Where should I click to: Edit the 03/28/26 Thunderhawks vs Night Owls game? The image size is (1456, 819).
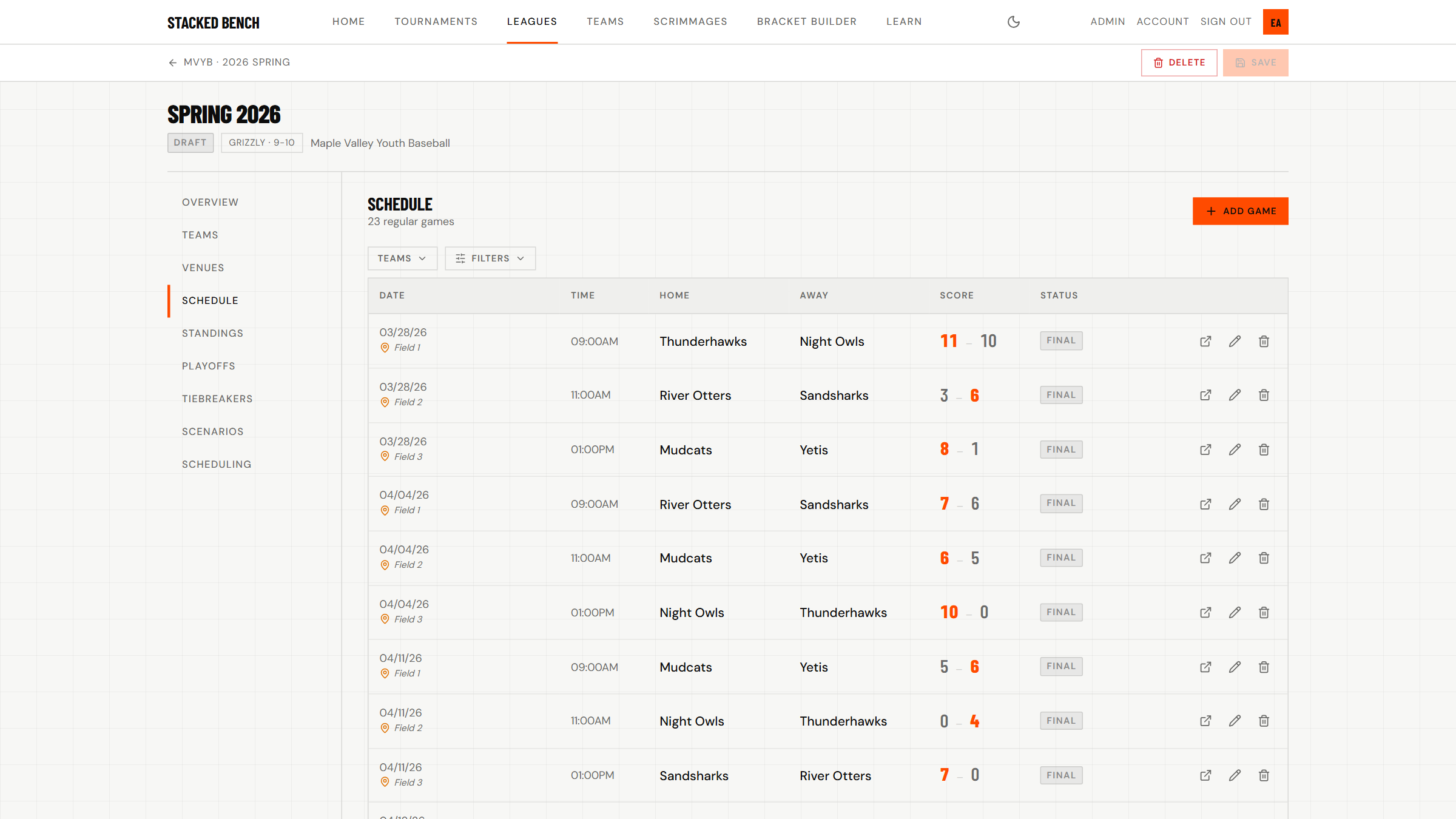click(x=1235, y=341)
